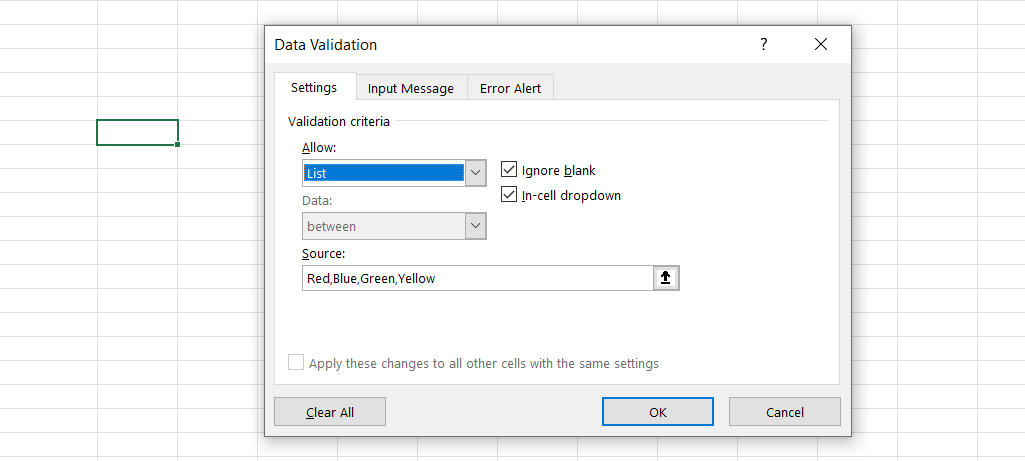Image resolution: width=1025 pixels, height=461 pixels.
Task: Toggle the Ignore blank checkbox
Action: point(509,171)
